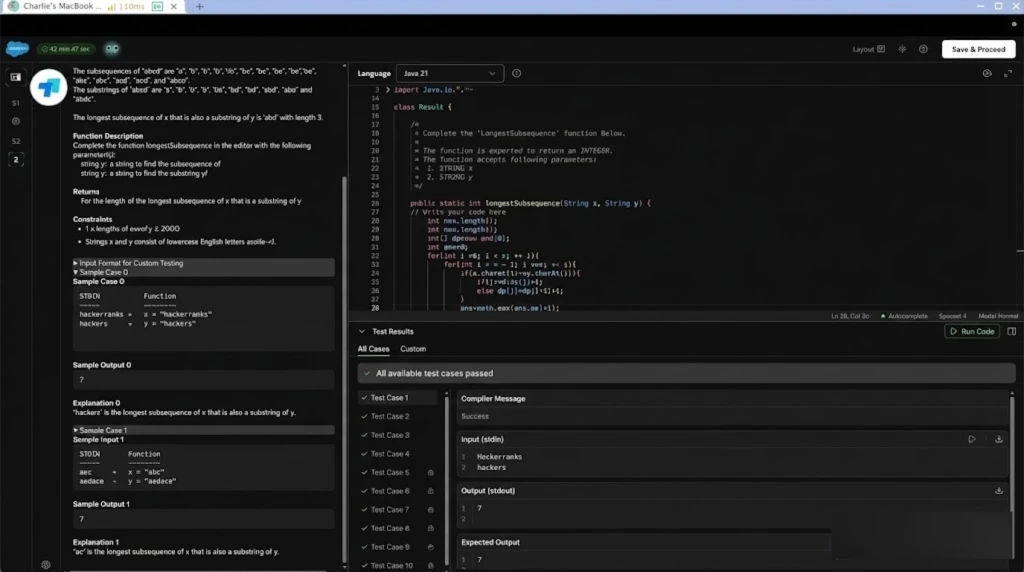Collapse the Test Results panel chevron
The image size is (1024, 572).
363,331
